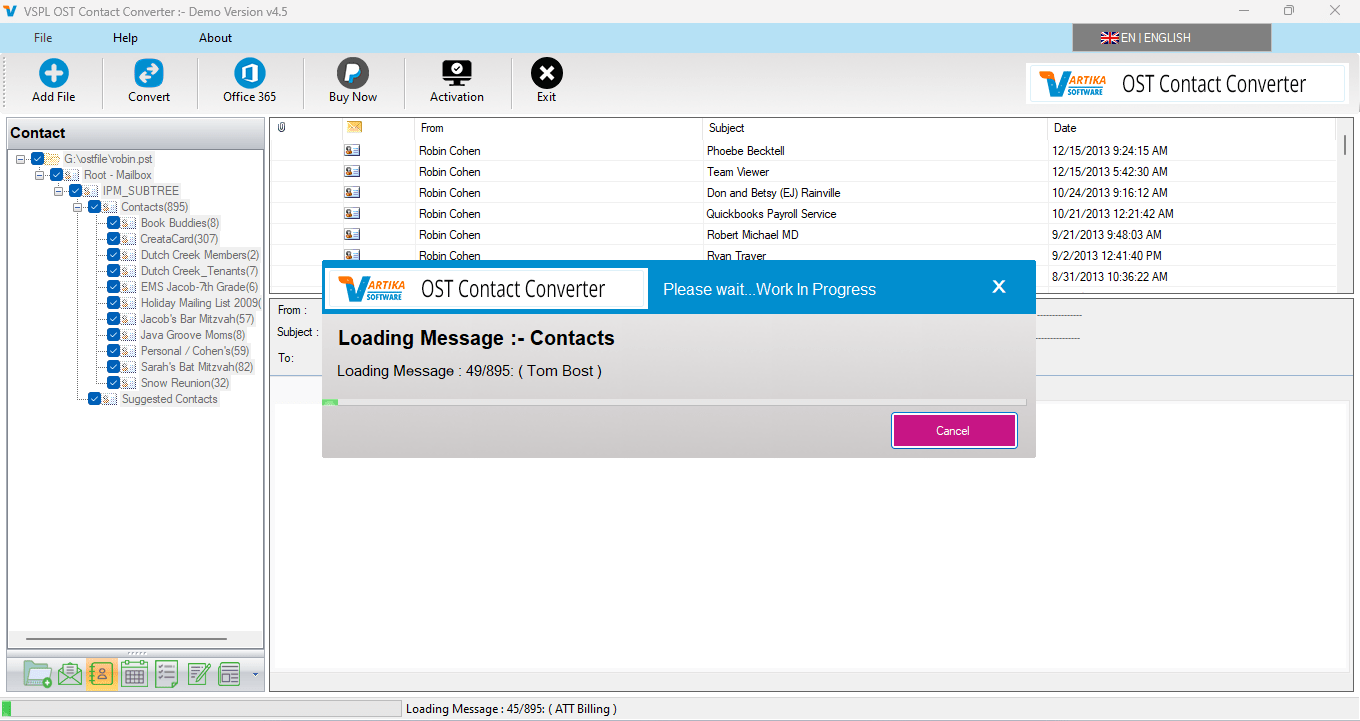Toggle the CreataCard(307) checkbox

(113, 239)
